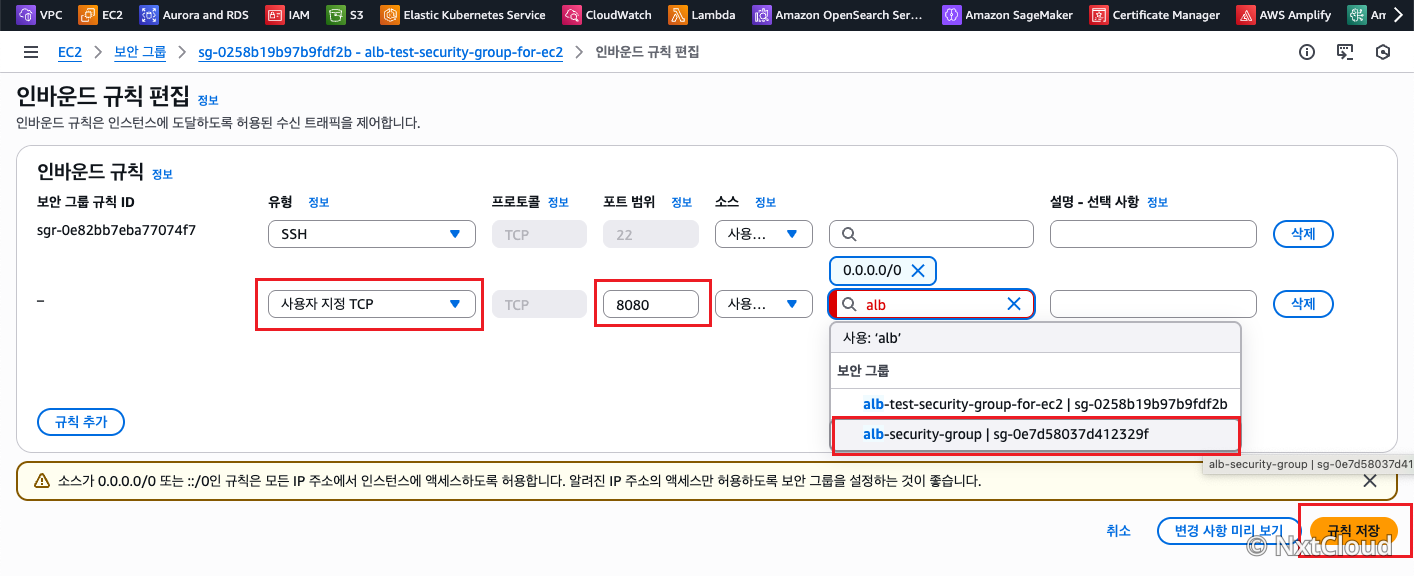This screenshot has height=576, width=1414.
Task: Open the source dropdown for SSH rule
Action: tap(763, 234)
